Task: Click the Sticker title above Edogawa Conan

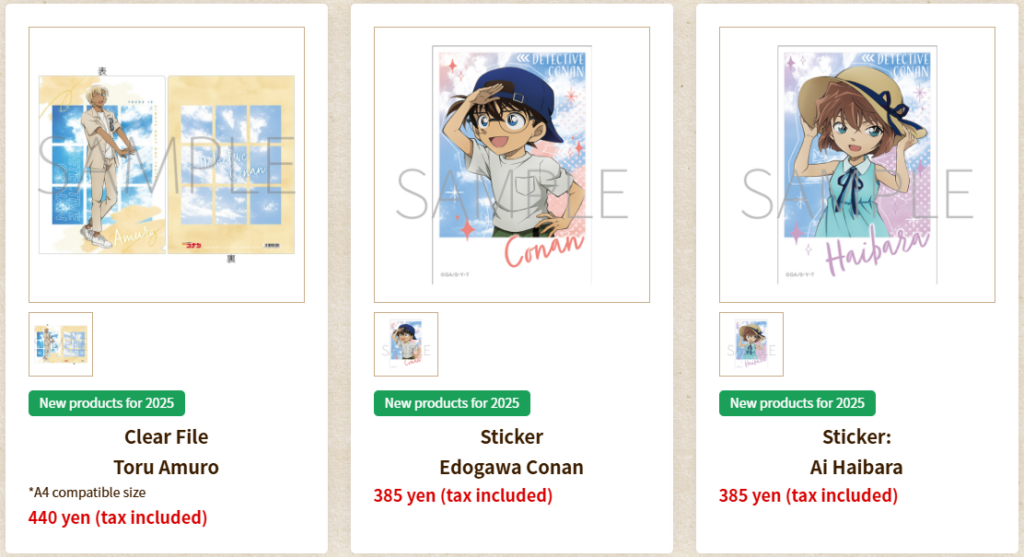Action: coord(512,436)
